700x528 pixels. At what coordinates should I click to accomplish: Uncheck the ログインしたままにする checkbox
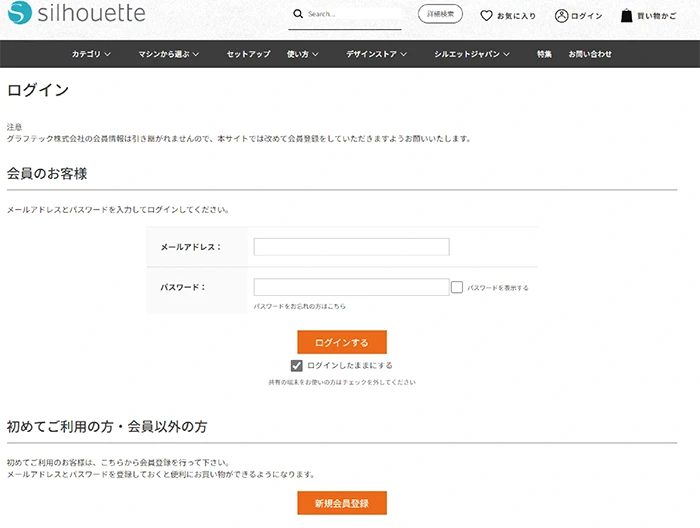296,366
